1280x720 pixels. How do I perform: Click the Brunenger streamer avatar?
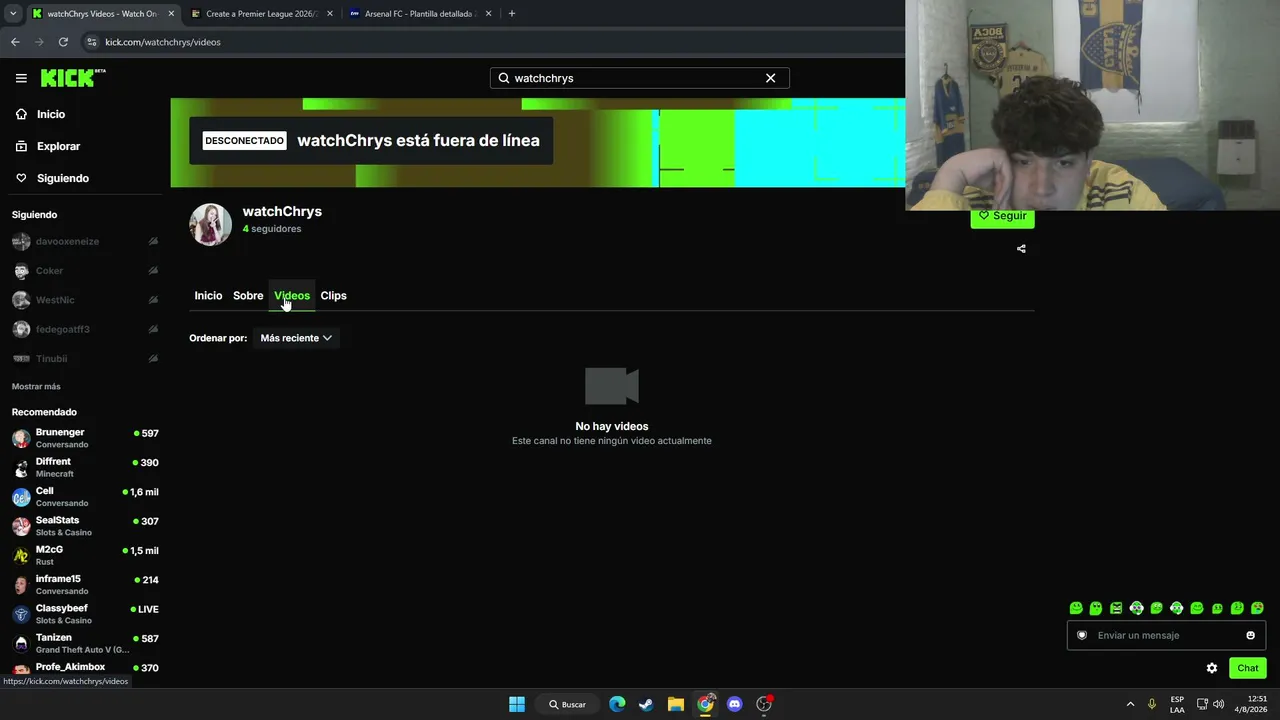21,439
